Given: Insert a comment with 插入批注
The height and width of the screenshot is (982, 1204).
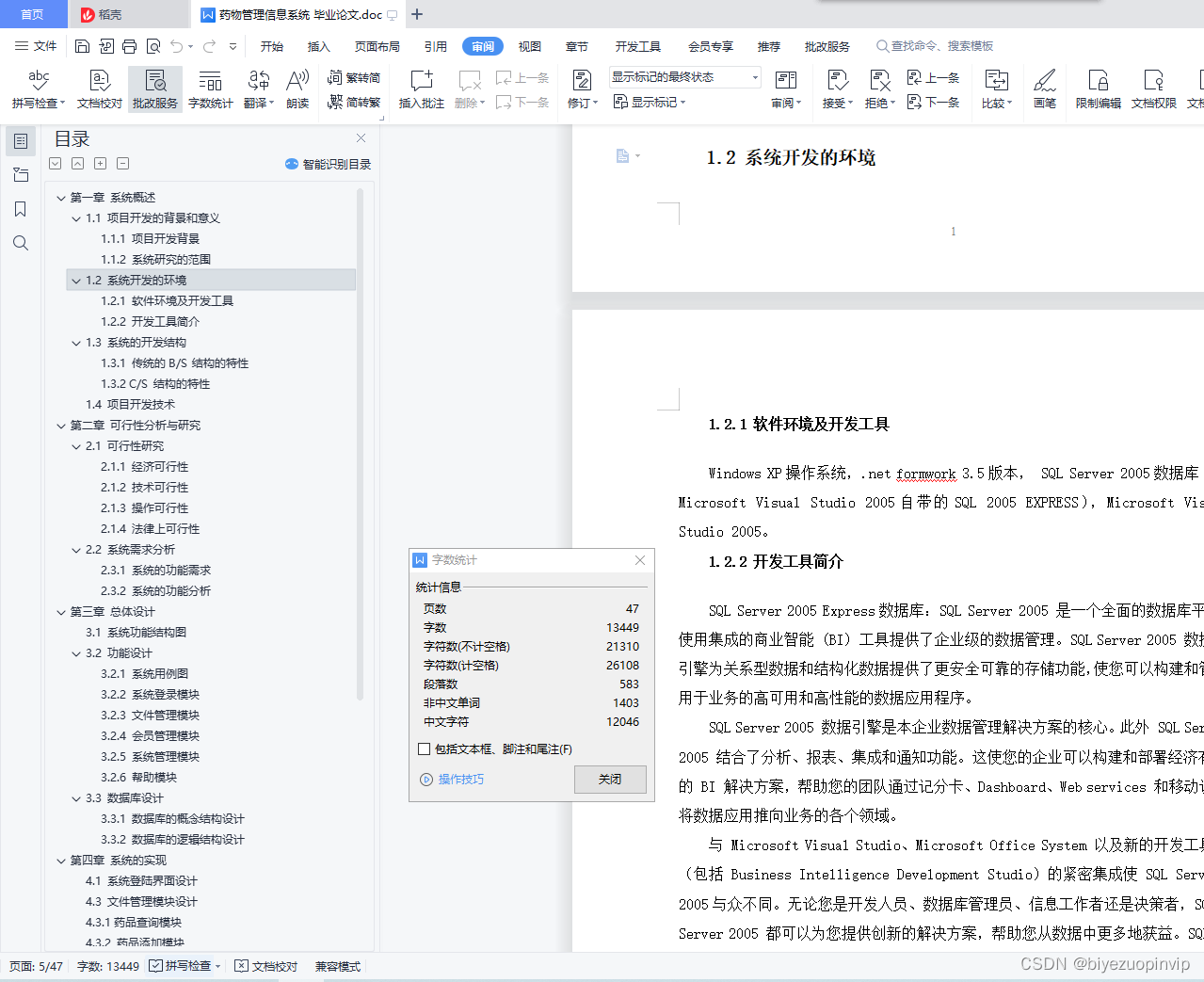Looking at the screenshot, I should (421, 89).
